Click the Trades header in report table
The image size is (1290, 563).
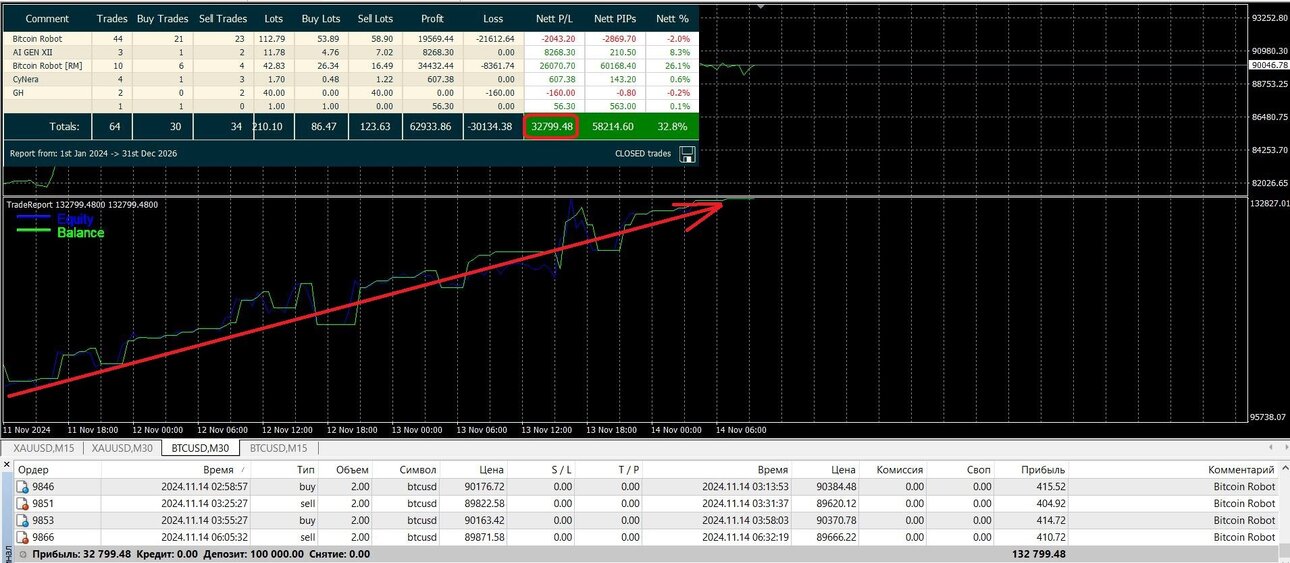click(x=112, y=19)
